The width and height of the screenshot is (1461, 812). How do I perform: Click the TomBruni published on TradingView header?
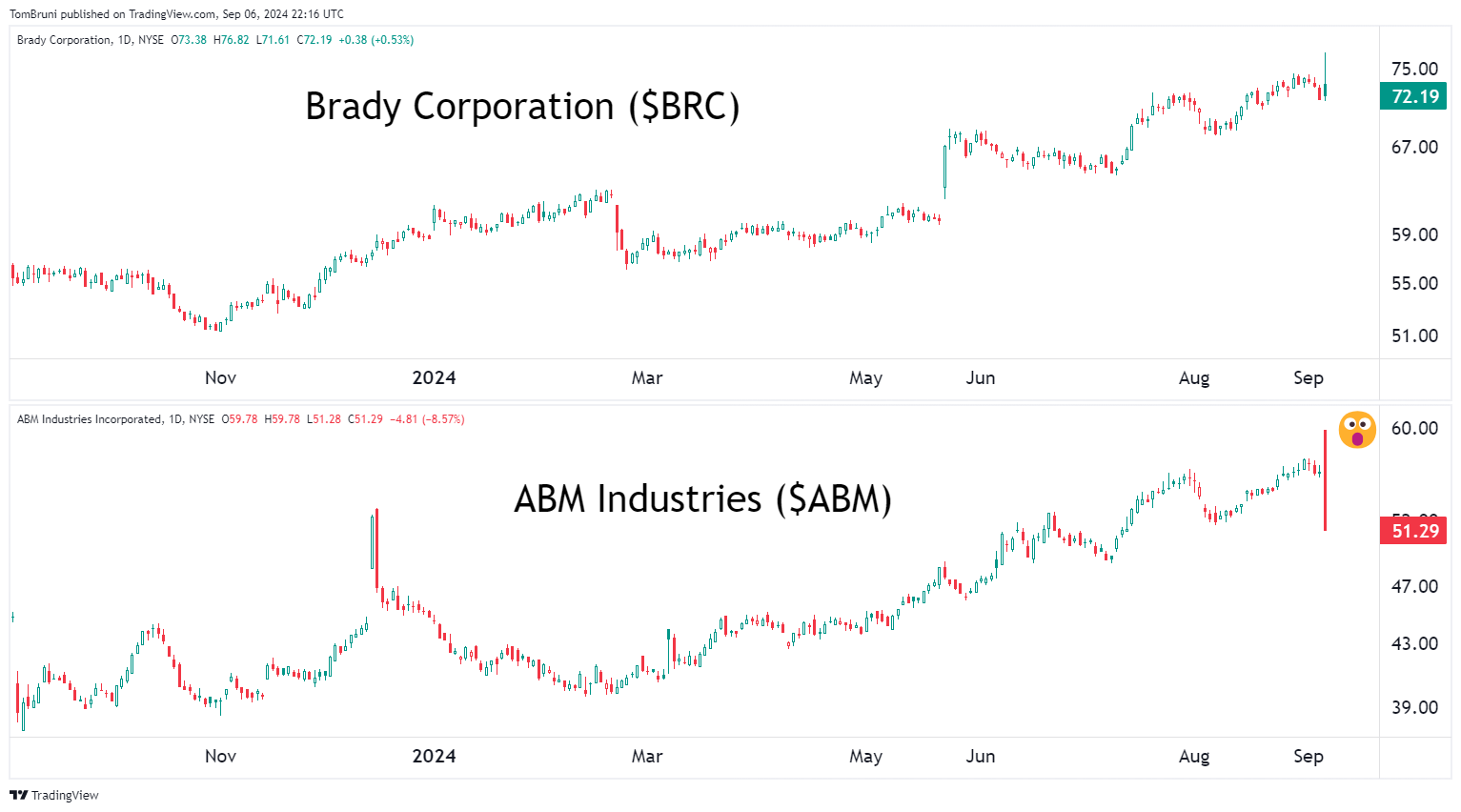coord(176,14)
